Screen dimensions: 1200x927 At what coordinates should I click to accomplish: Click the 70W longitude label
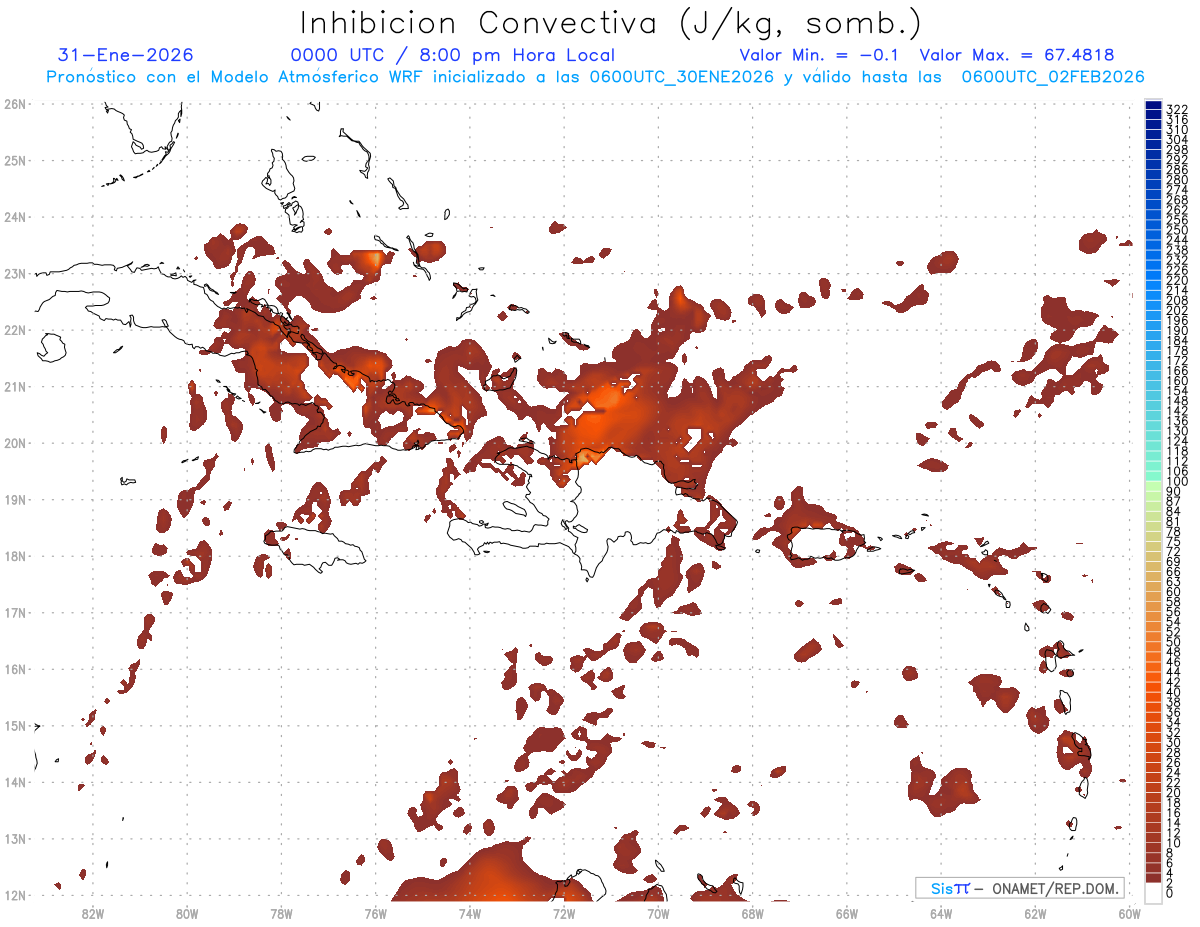click(x=658, y=913)
